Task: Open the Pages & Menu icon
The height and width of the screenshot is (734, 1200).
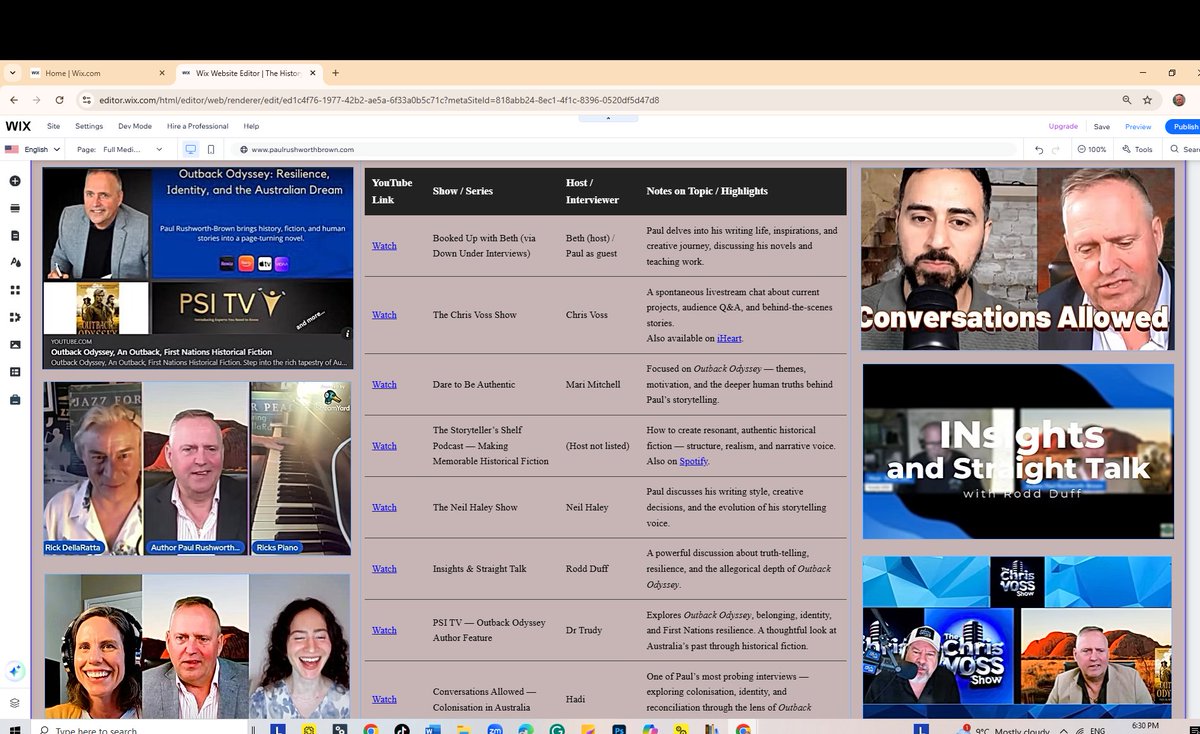Action: point(15,236)
